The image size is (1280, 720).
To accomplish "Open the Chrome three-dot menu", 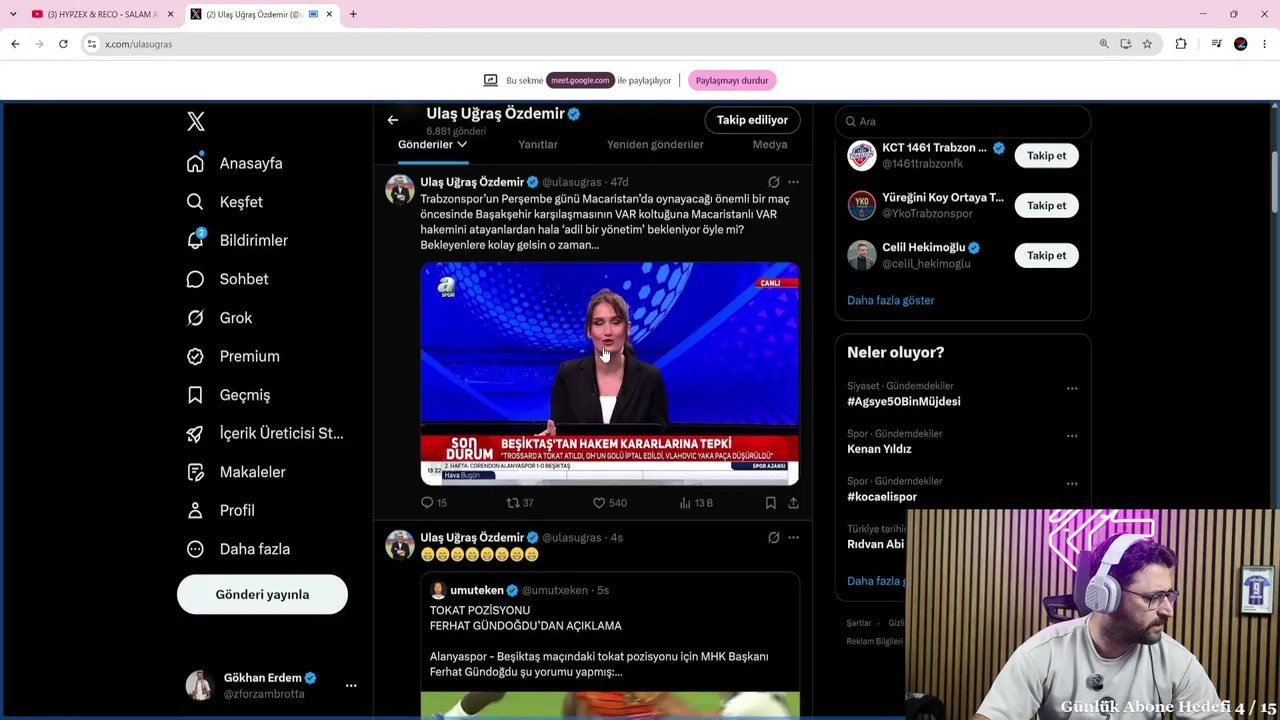I will [1265, 44].
